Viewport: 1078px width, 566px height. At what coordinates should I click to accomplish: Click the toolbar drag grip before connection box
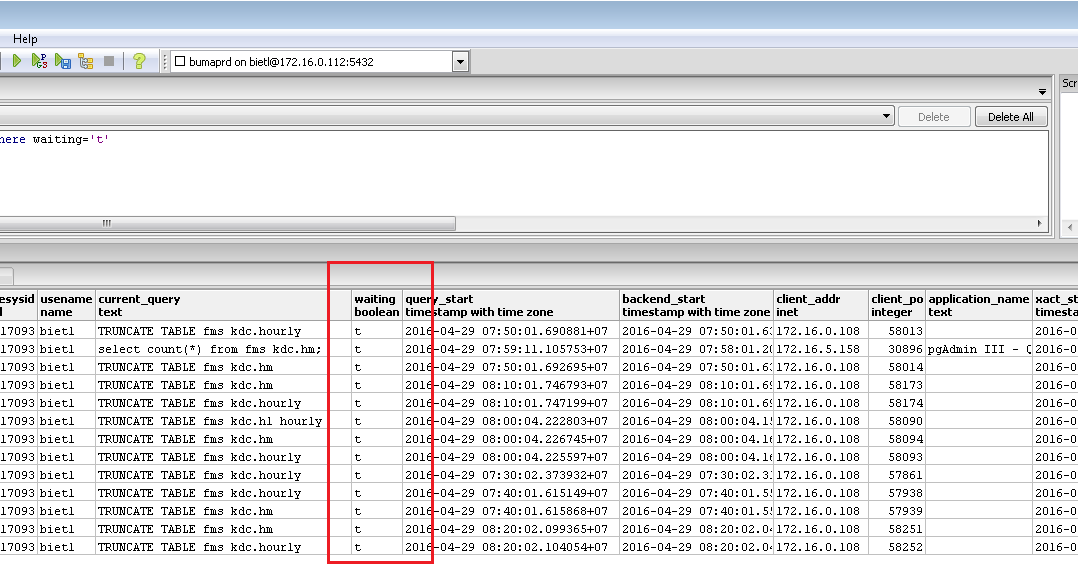point(164,61)
